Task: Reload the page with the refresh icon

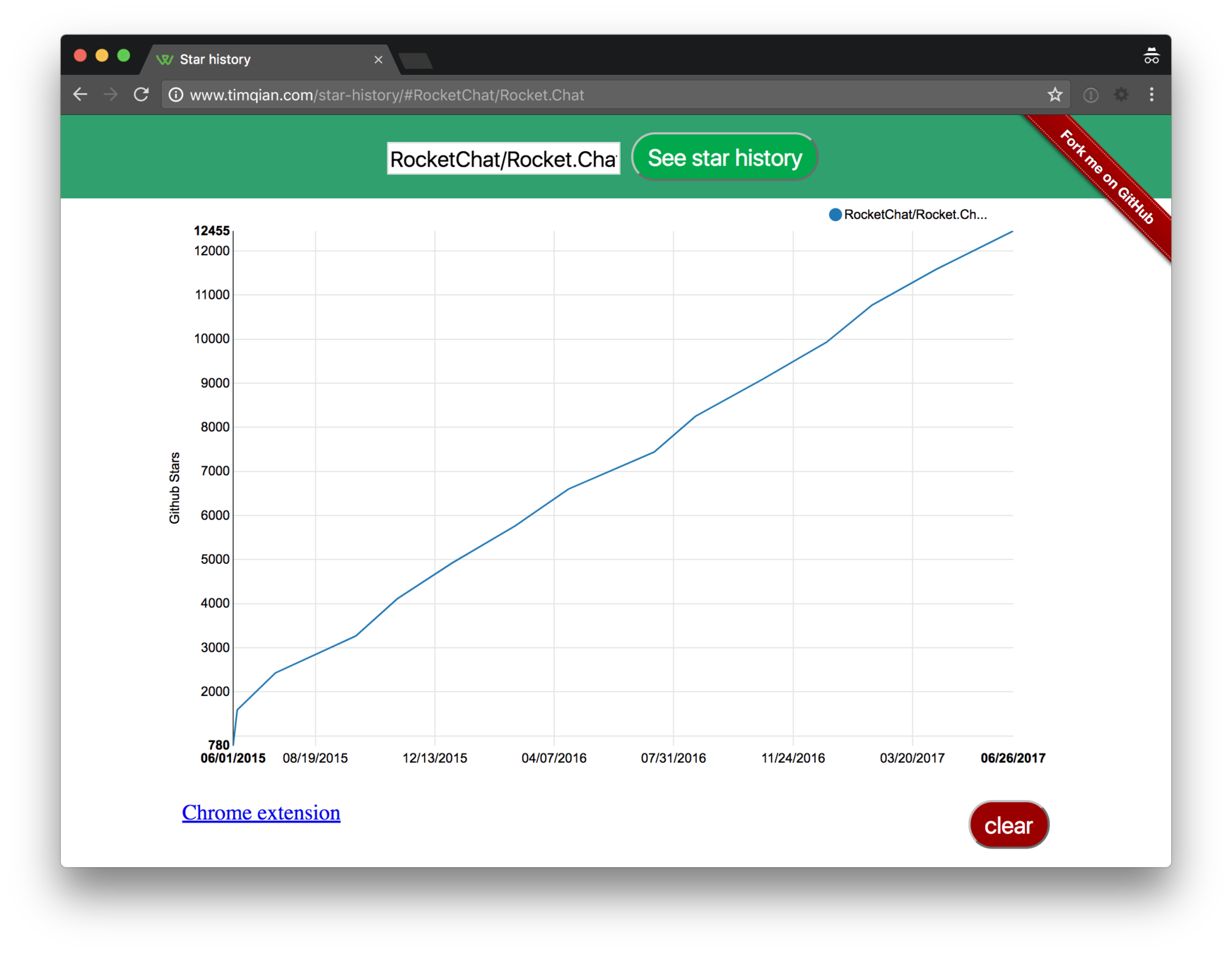Action: pyautogui.click(x=141, y=95)
